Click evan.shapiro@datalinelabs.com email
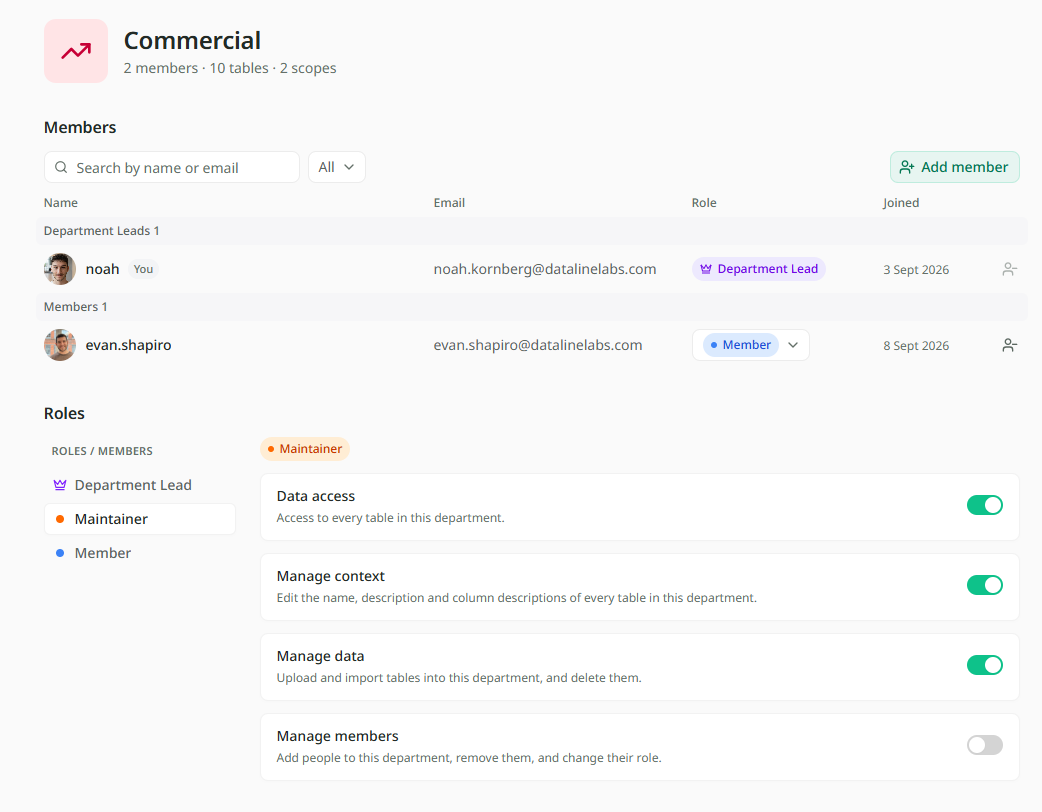1042x812 pixels. tap(538, 345)
